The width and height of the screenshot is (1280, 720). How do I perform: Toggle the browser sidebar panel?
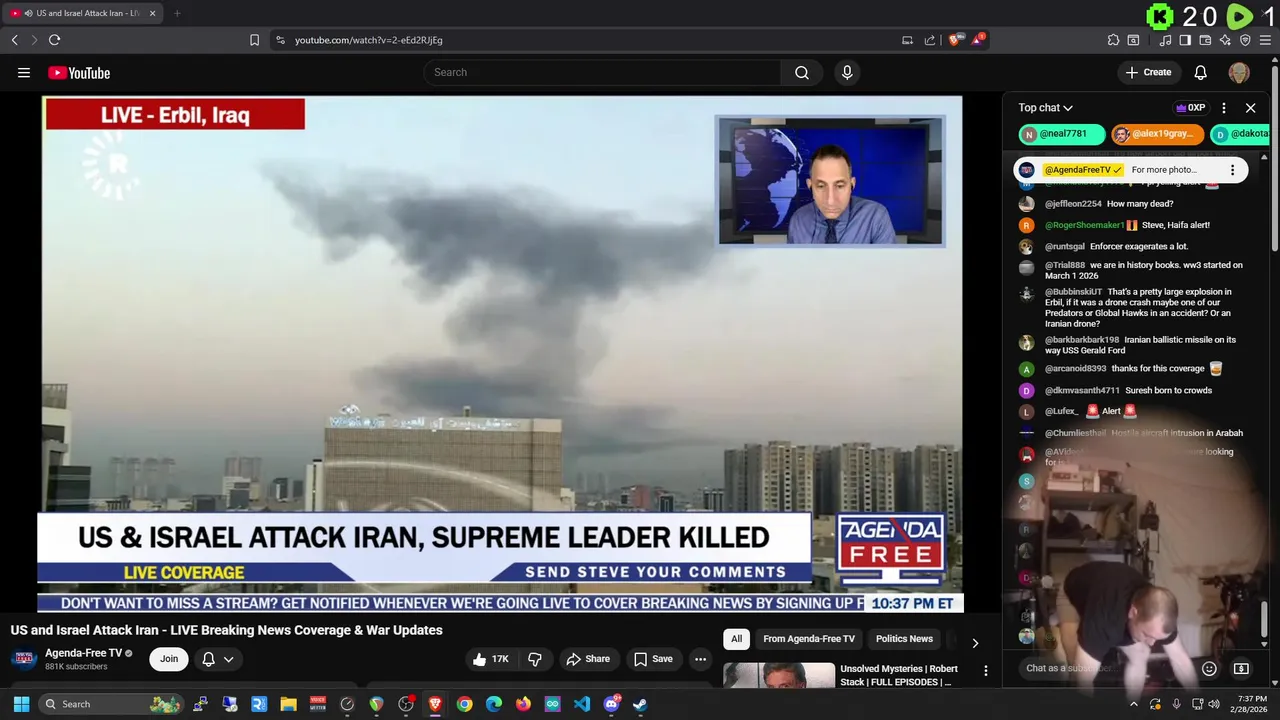tap(1185, 40)
